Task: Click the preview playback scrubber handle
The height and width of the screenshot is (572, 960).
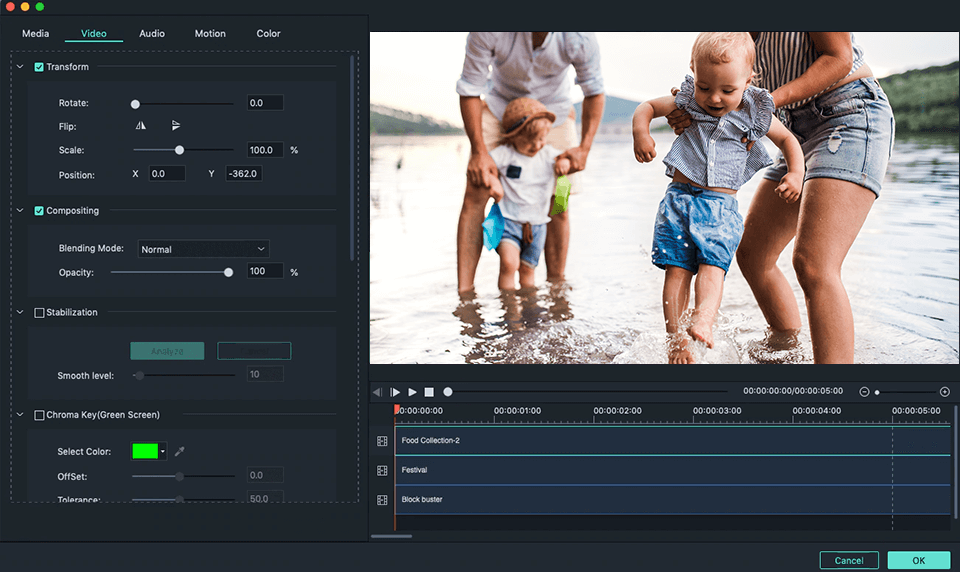Action: [x=448, y=392]
